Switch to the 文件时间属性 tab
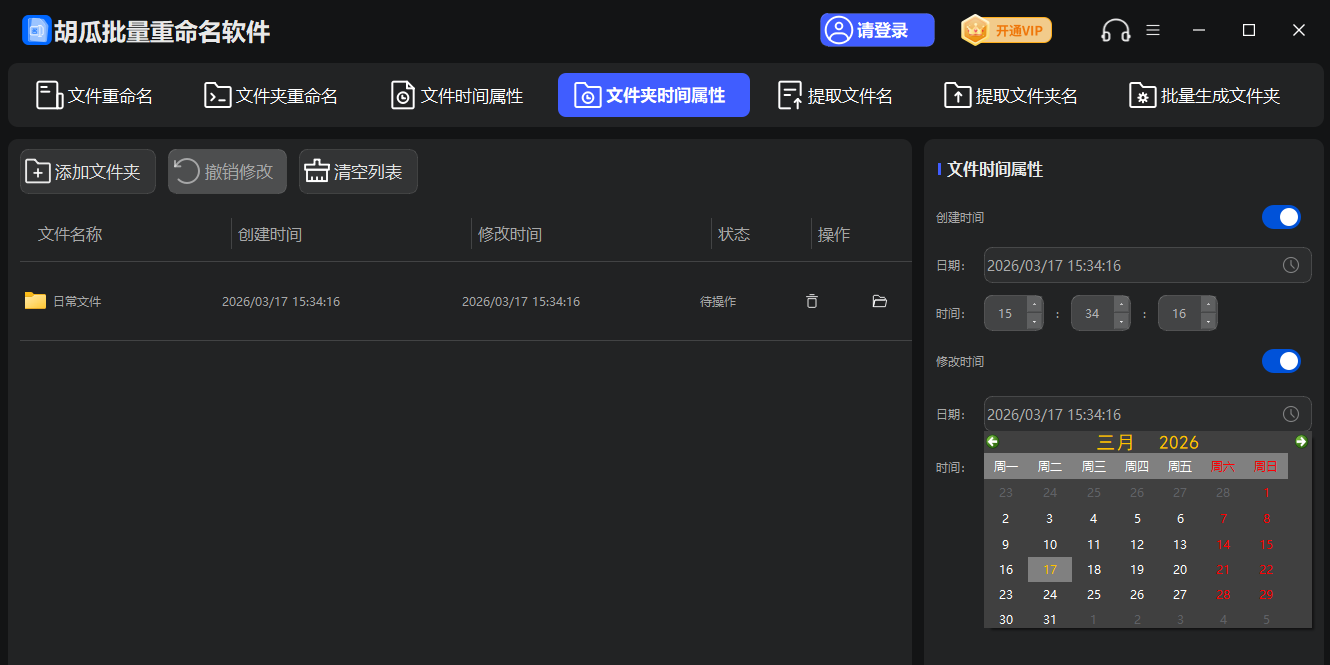 pyautogui.click(x=456, y=94)
